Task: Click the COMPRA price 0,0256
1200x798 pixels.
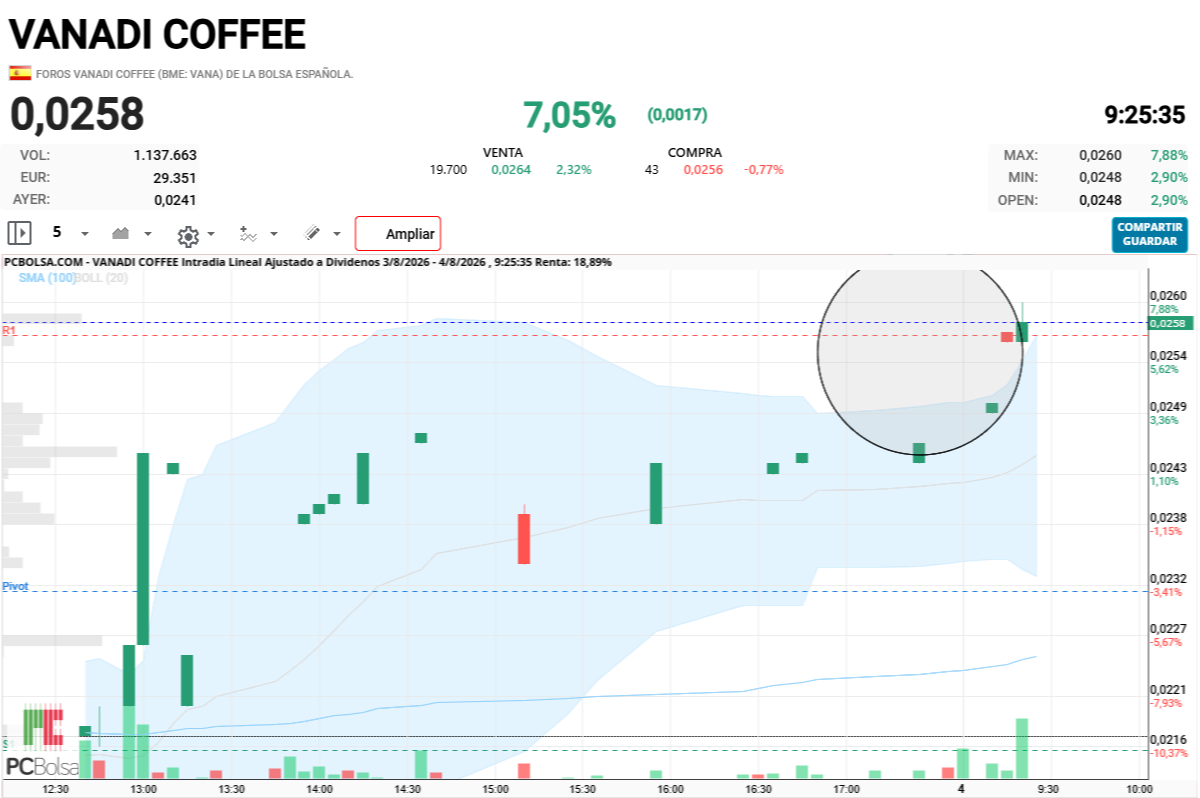Action: [x=703, y=170]
